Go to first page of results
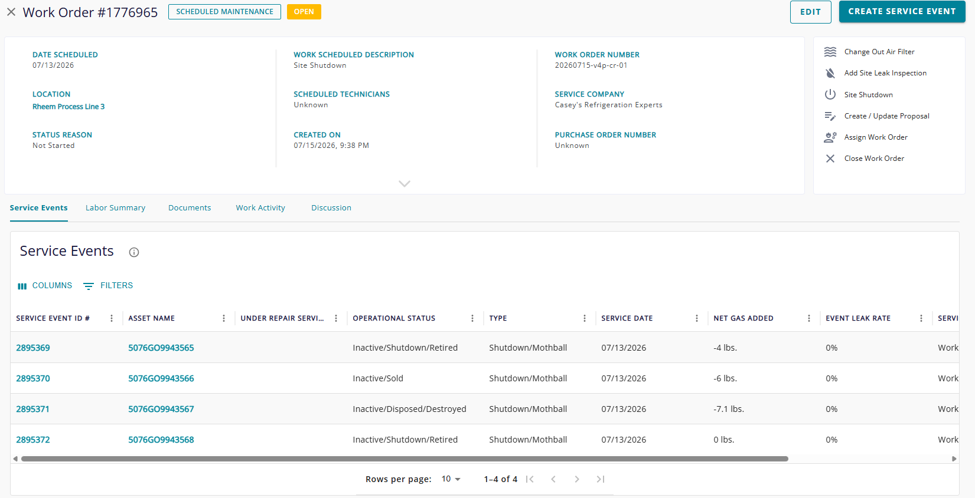The height and width of the screenshot is (498, 975). click(x=530, y=479)
